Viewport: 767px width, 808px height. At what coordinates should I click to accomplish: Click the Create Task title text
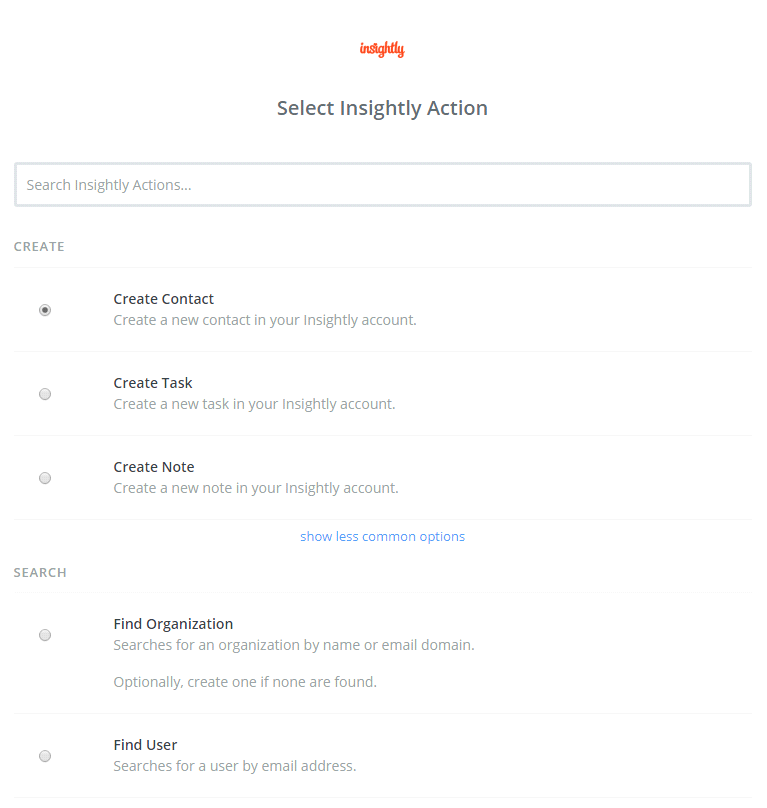153,383
